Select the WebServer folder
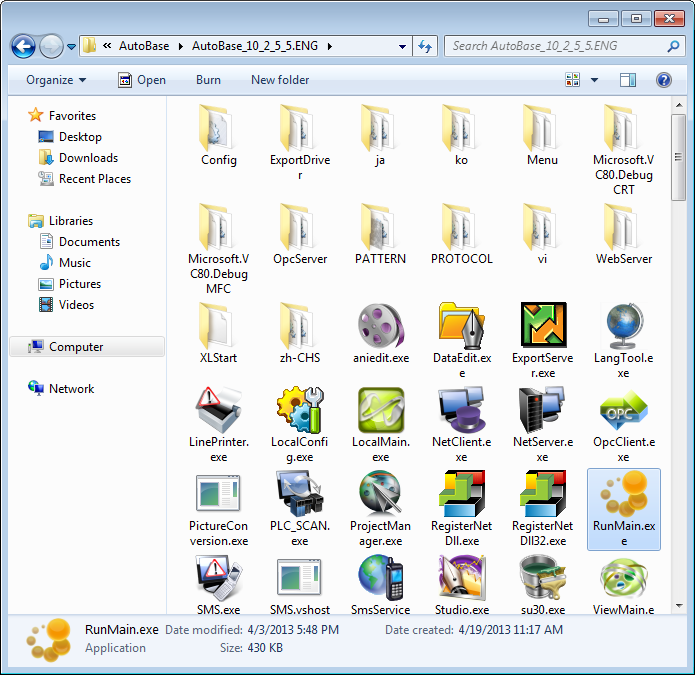The image size is (695, 675). (x=624, y=234)
